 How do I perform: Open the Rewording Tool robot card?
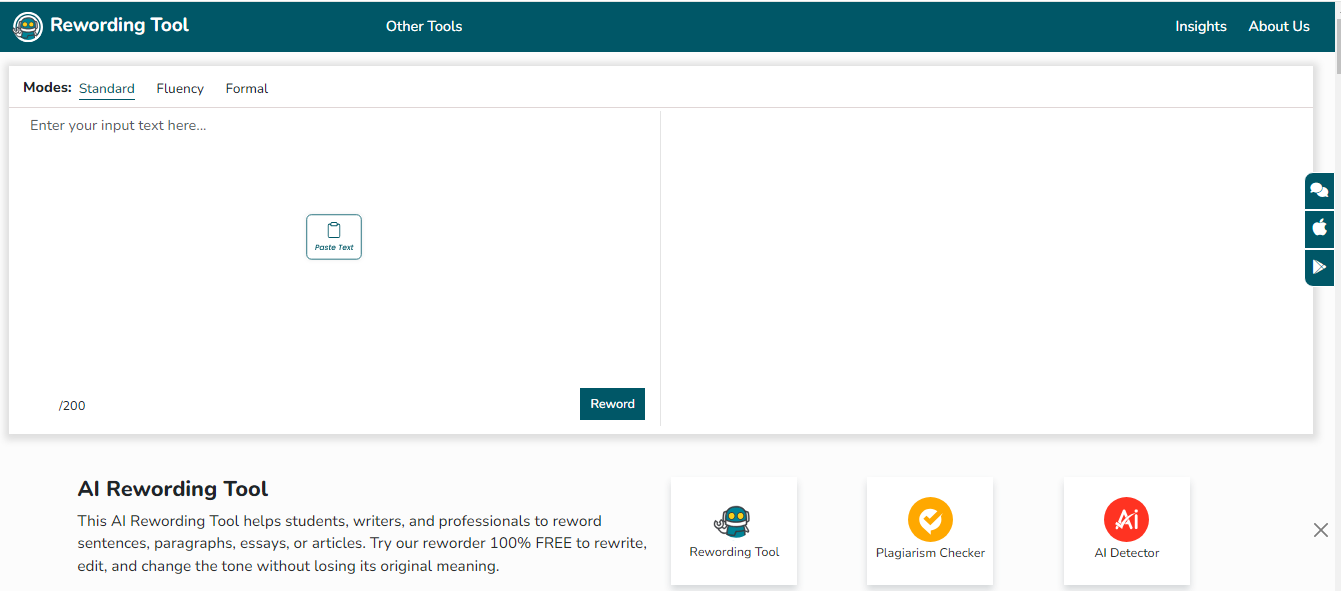[x=734, y=531]
